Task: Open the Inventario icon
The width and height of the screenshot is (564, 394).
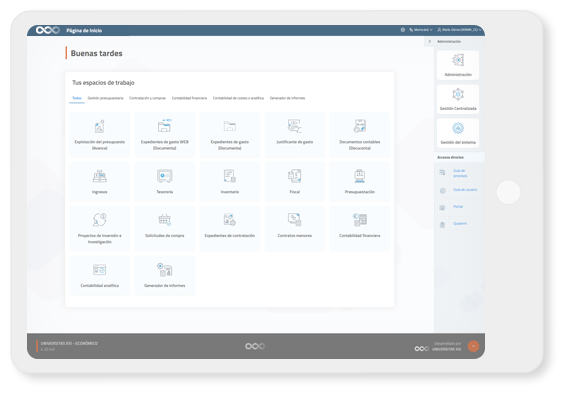Action: 229,176
